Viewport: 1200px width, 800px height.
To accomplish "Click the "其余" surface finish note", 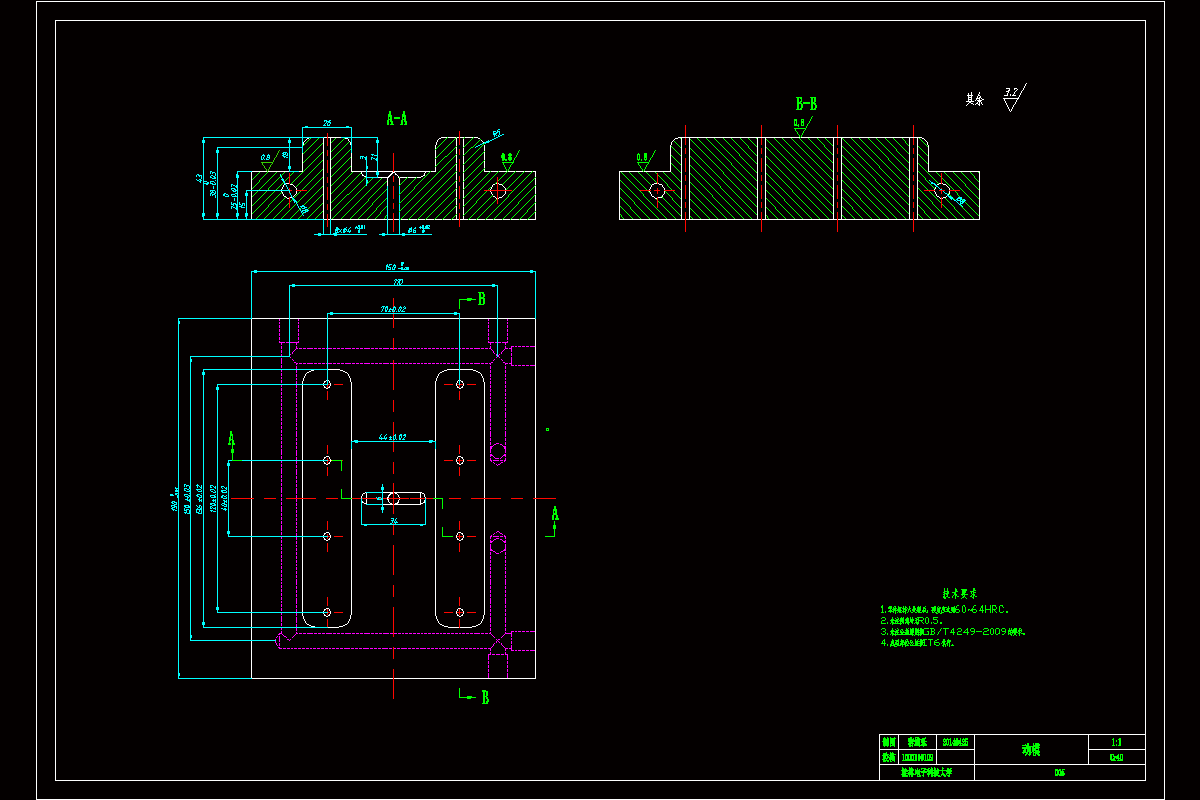I will [975, 99].
